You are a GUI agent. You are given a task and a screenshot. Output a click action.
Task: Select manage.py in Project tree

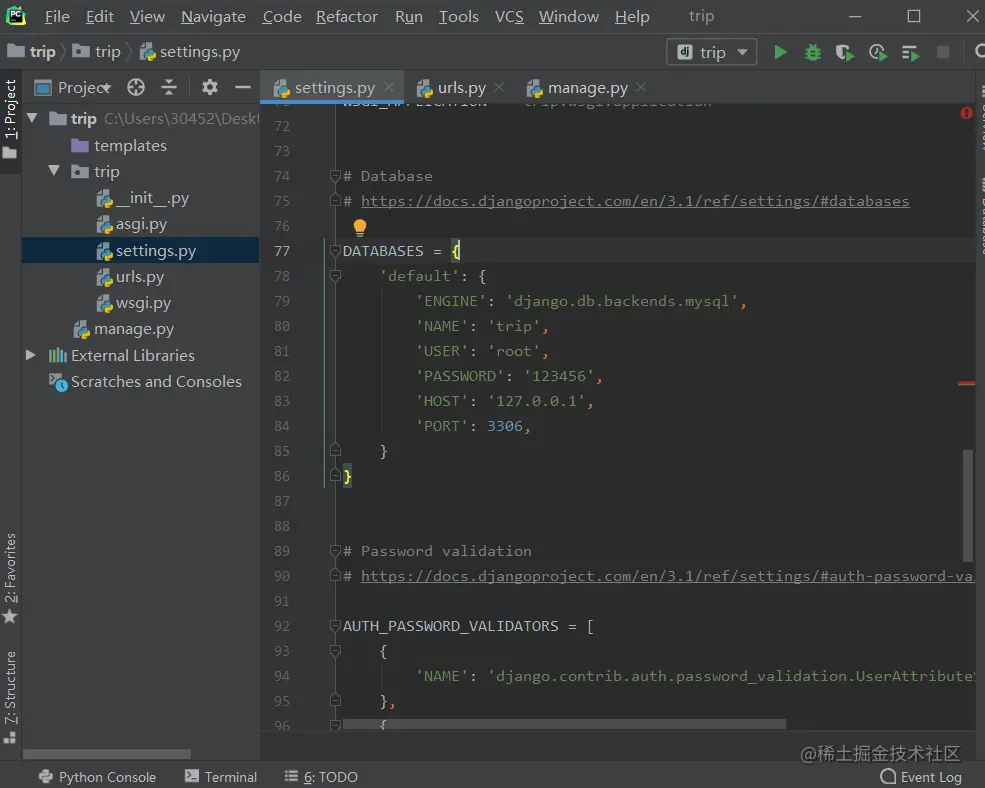coord(124,329)
